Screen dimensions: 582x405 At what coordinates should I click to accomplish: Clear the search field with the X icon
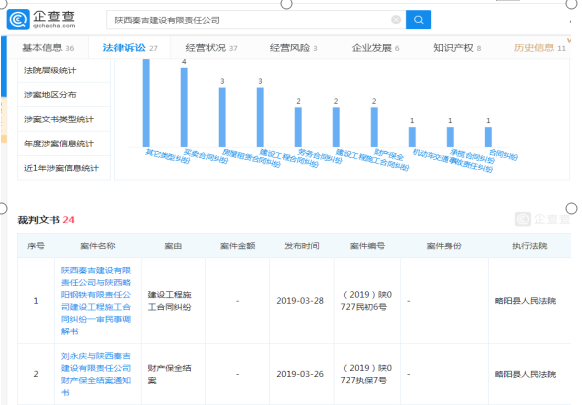click(x=396, y=20)
